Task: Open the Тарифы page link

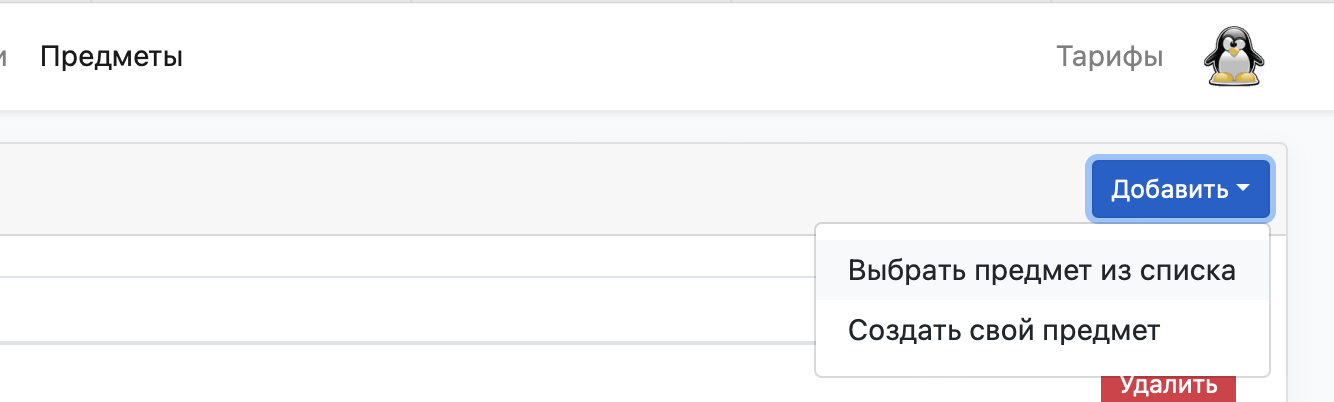Action: (x=1109, y=57)
